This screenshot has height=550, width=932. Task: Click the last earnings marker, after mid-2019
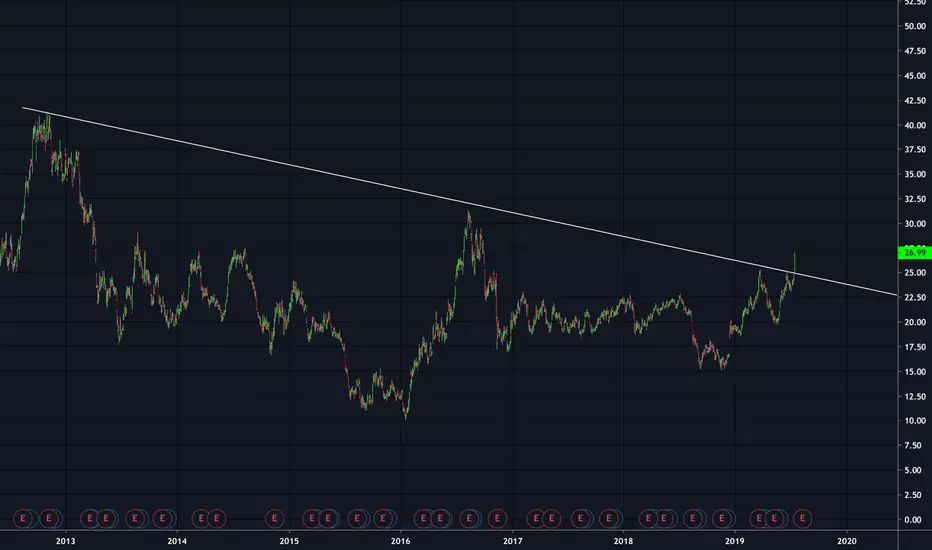pyautogui.click(x=802, y=518)
